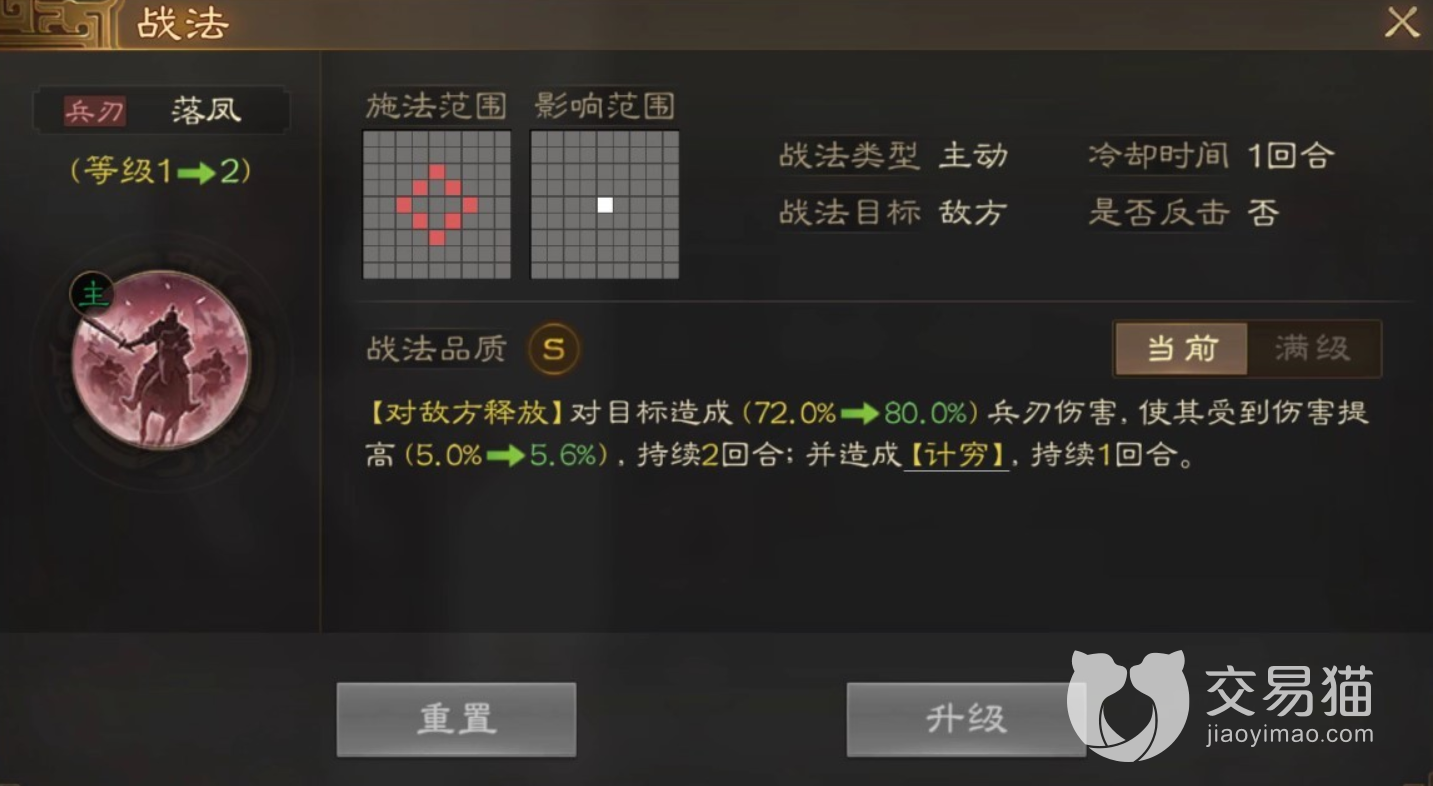1433x786 pixels.
Task: Close the 战法 panel with the X
Action: coord(1401,23)
